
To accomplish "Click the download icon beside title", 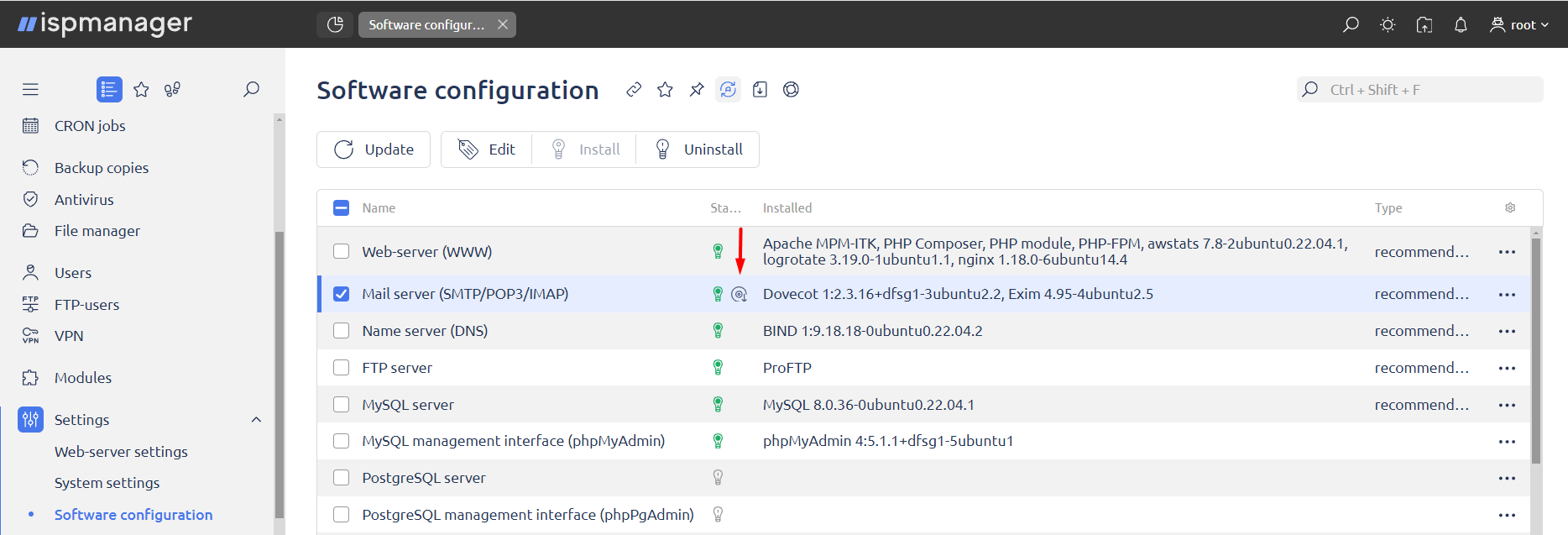I will (x=760, y=89).
